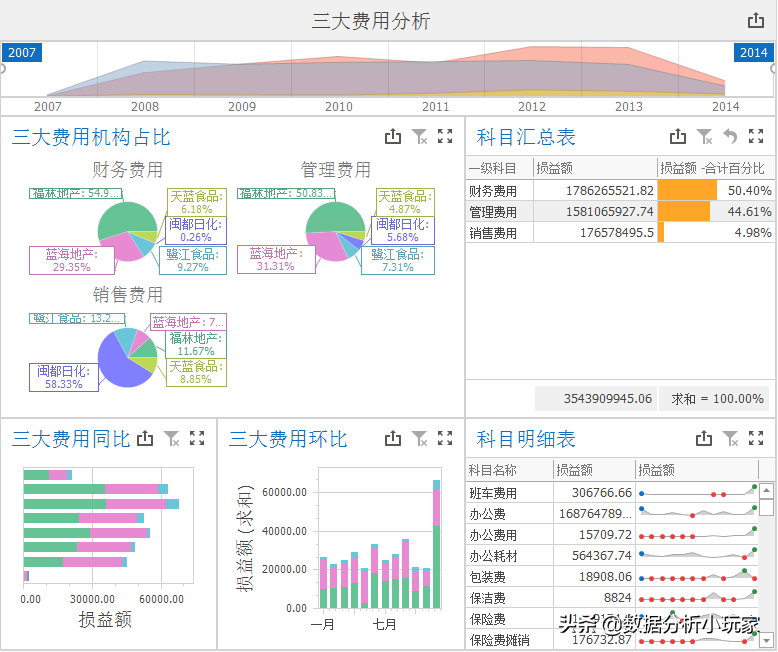778x652 pixels.
Task: Maximize the 三大费用机构占比 panel
Action: click(x=446, y=137)
